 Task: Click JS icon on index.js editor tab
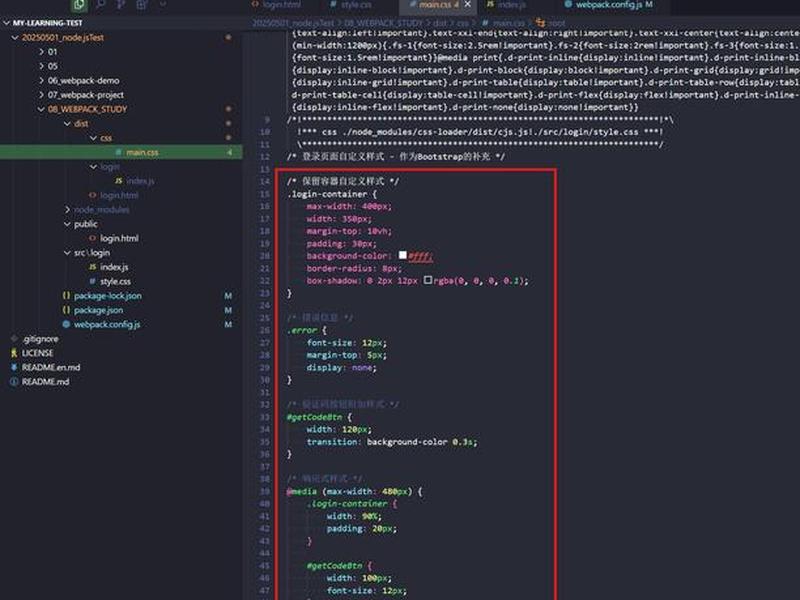click(490, 5)
